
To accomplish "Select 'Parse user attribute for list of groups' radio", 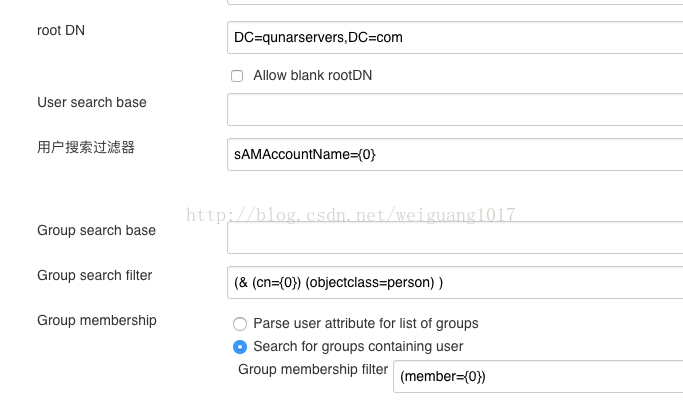I will tap(240, 324).
